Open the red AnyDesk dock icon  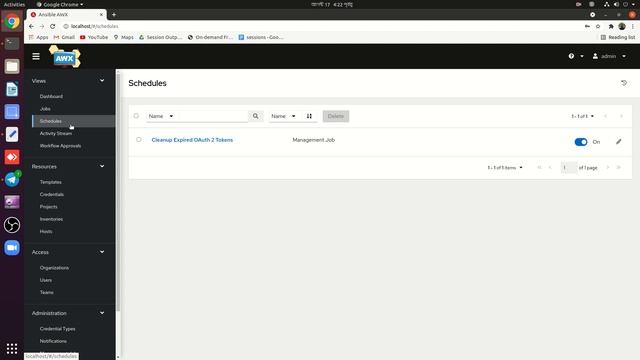click(12, 157)
